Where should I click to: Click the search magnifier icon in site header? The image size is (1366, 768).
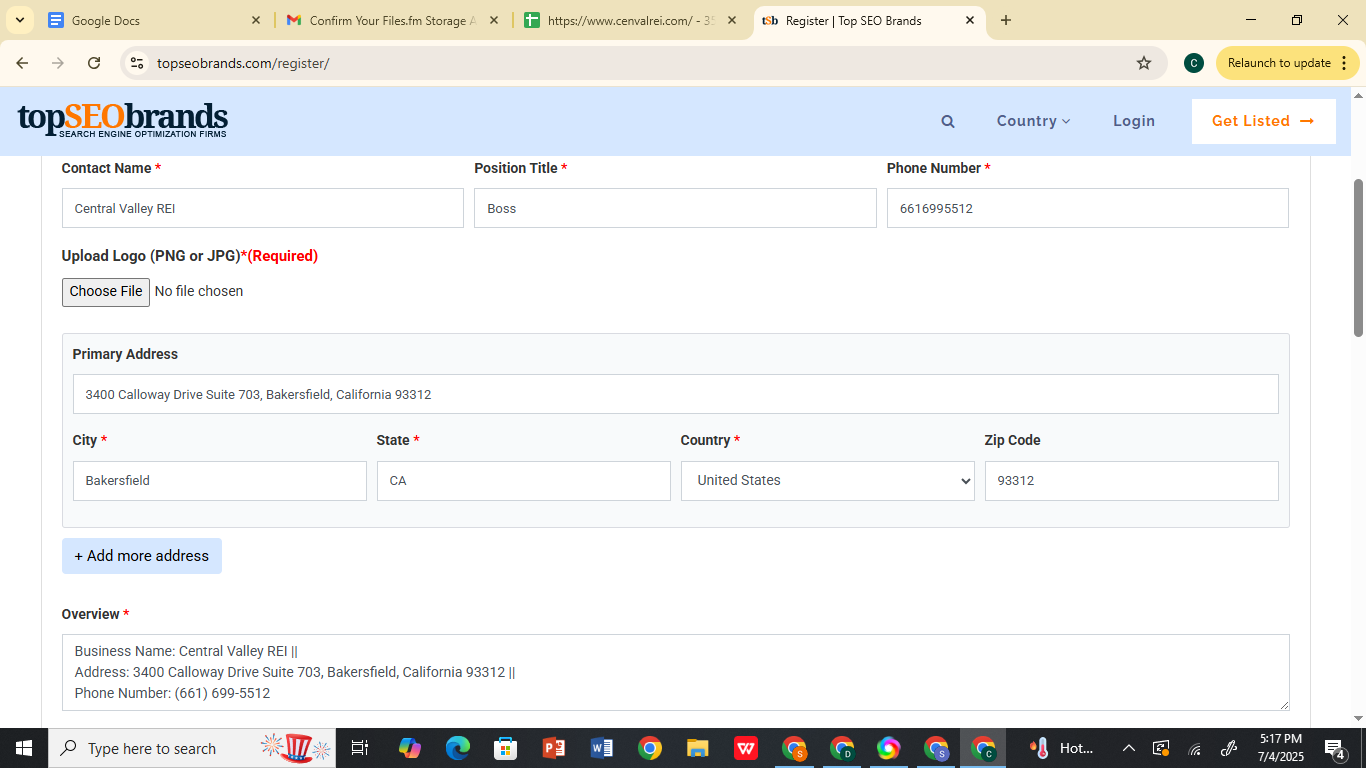[948, 121]
